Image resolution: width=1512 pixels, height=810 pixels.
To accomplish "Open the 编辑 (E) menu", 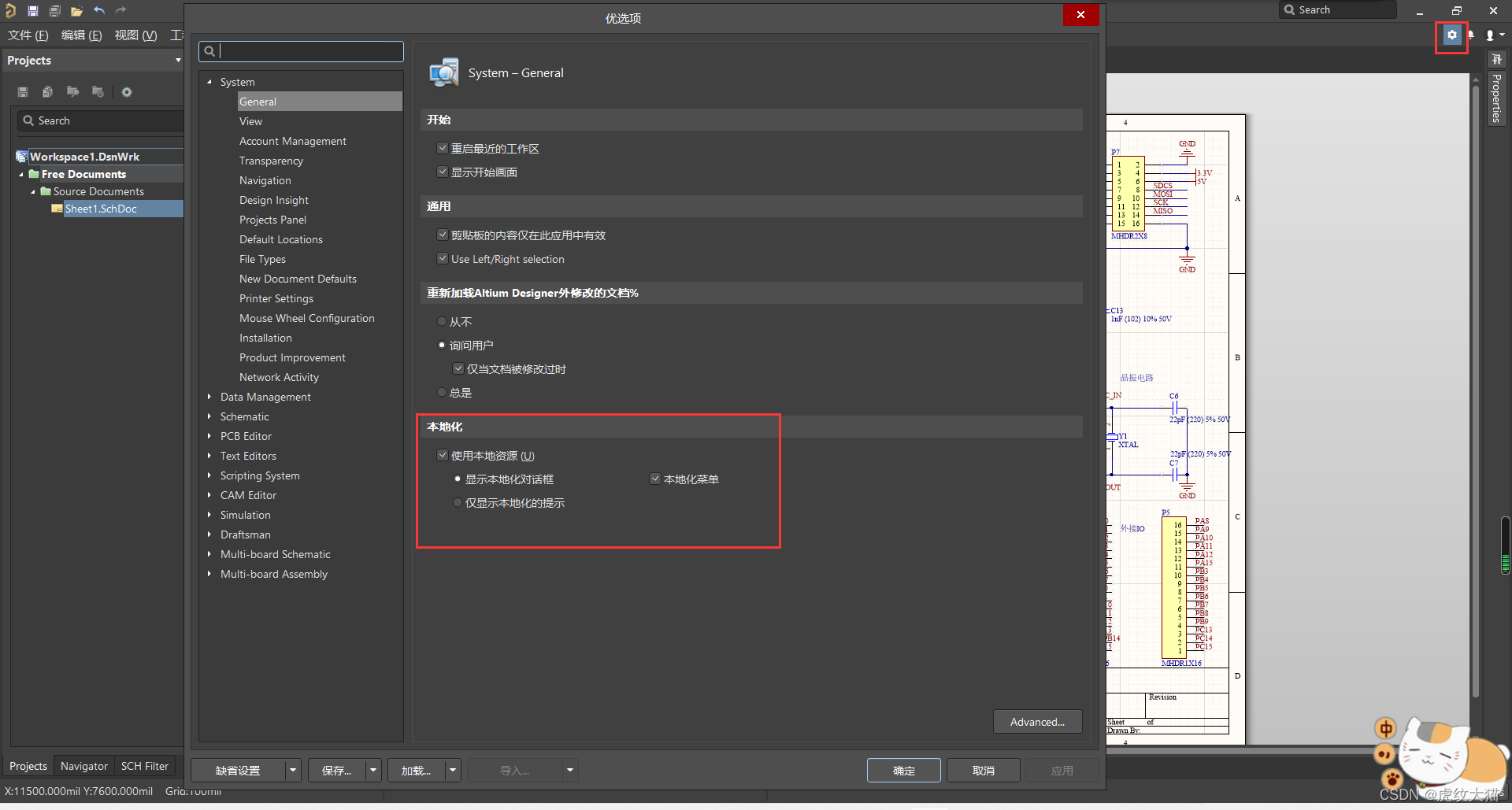I will (82, 35).
